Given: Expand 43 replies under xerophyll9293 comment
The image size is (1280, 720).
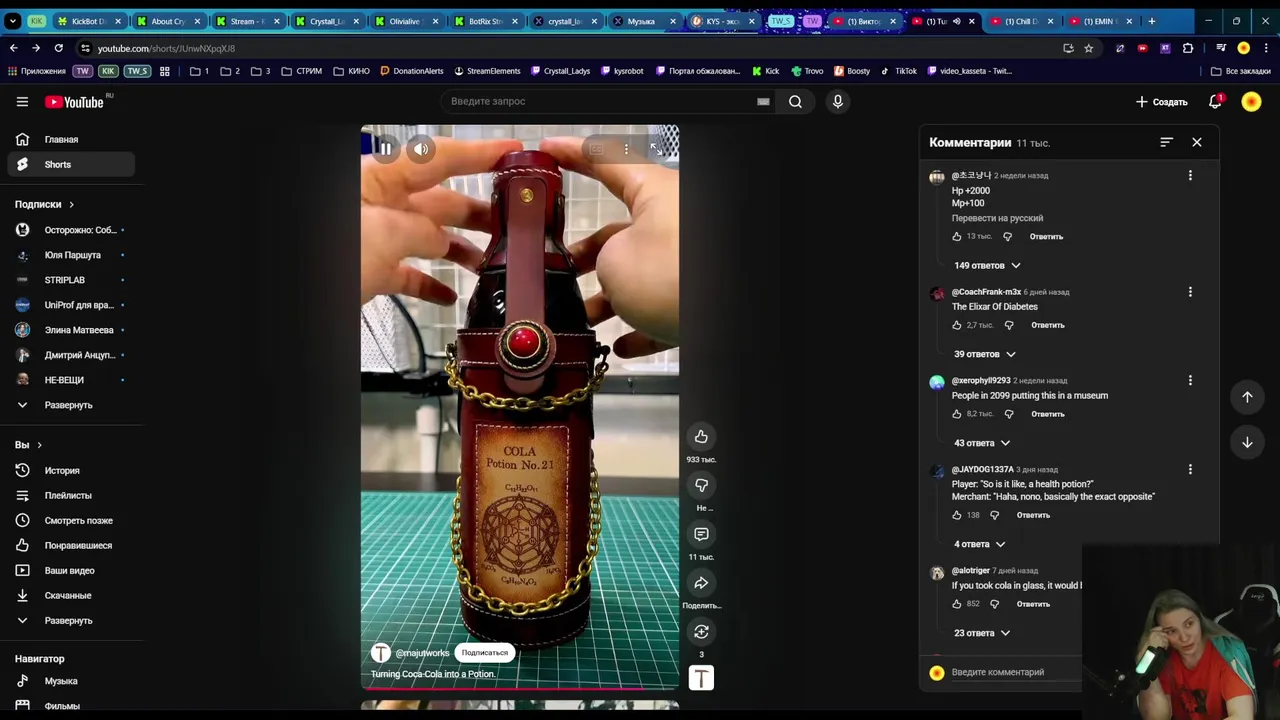Looking at the screenshot, I should (x=982, y=443).
